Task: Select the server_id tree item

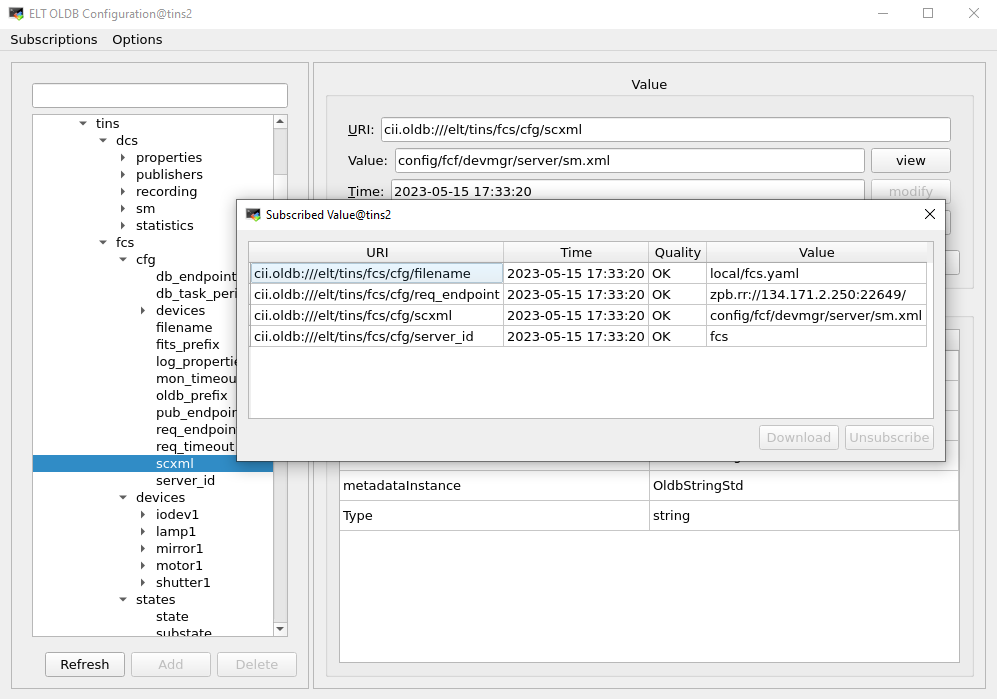Action: click(x=185, y=481)
